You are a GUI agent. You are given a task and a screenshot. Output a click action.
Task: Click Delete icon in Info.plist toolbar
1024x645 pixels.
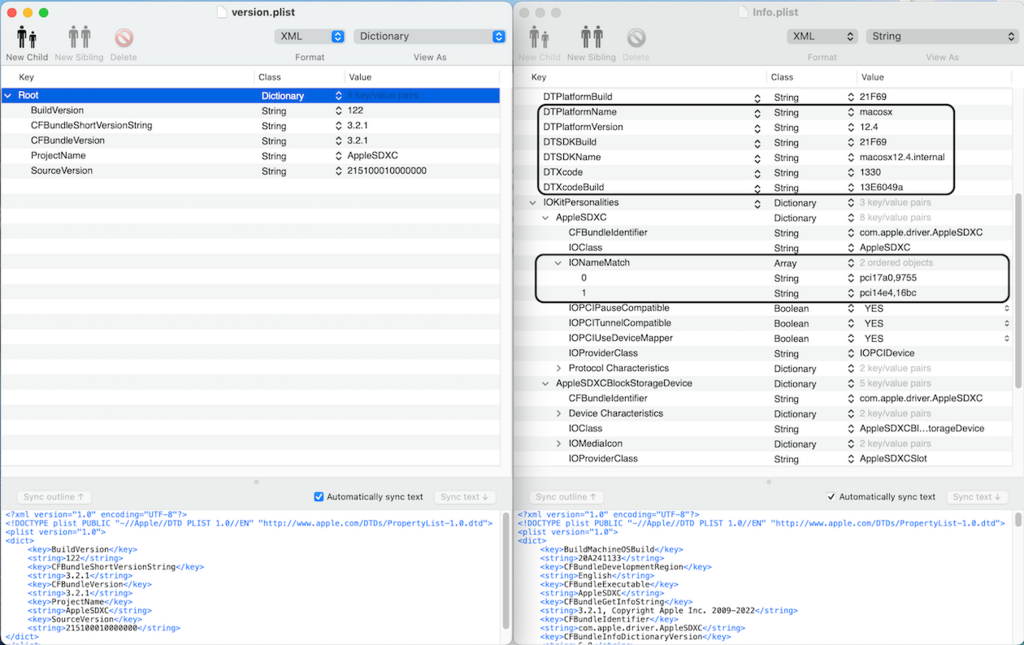[x=636, y=38]
